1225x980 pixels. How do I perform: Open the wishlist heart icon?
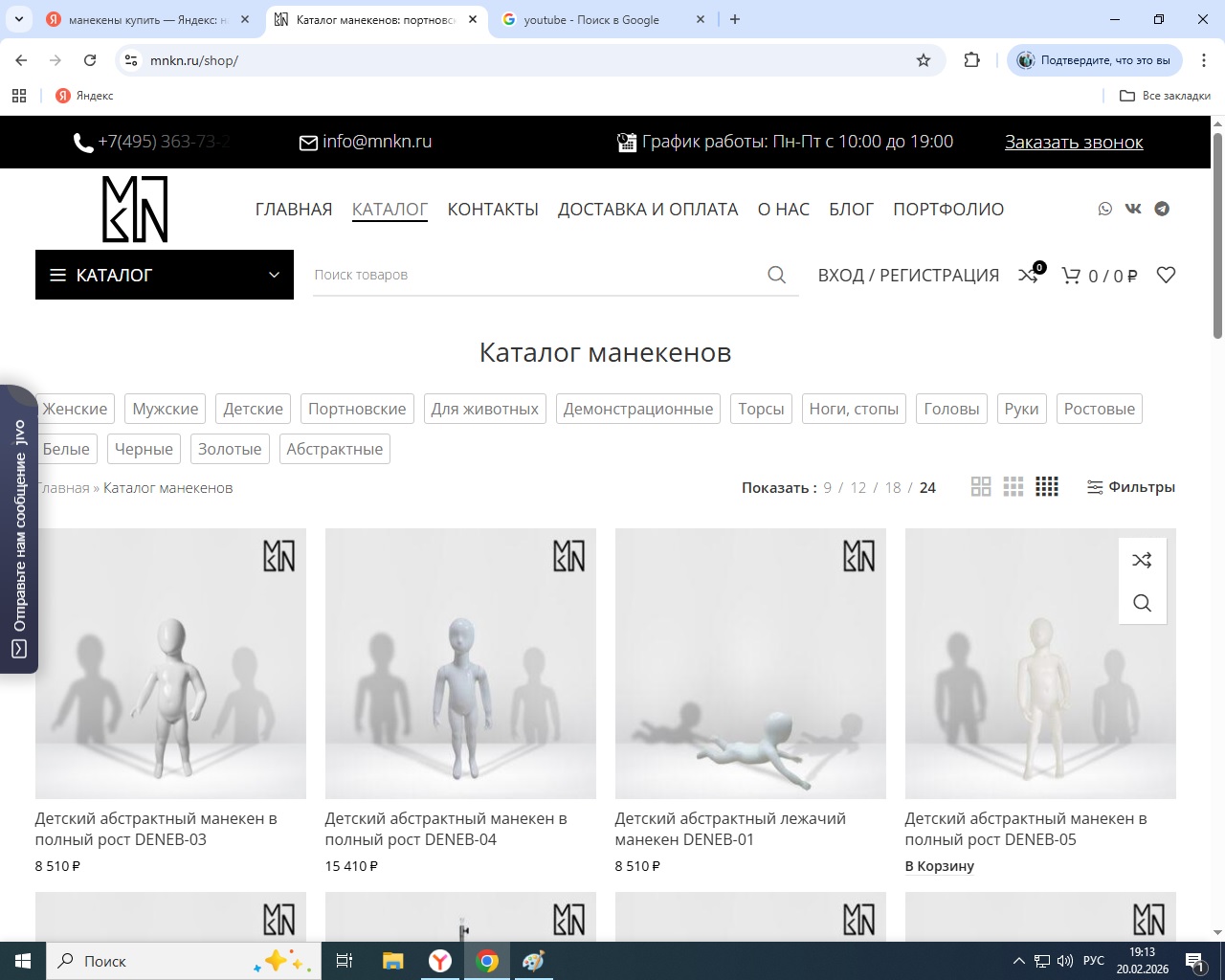click(1166, 275)
